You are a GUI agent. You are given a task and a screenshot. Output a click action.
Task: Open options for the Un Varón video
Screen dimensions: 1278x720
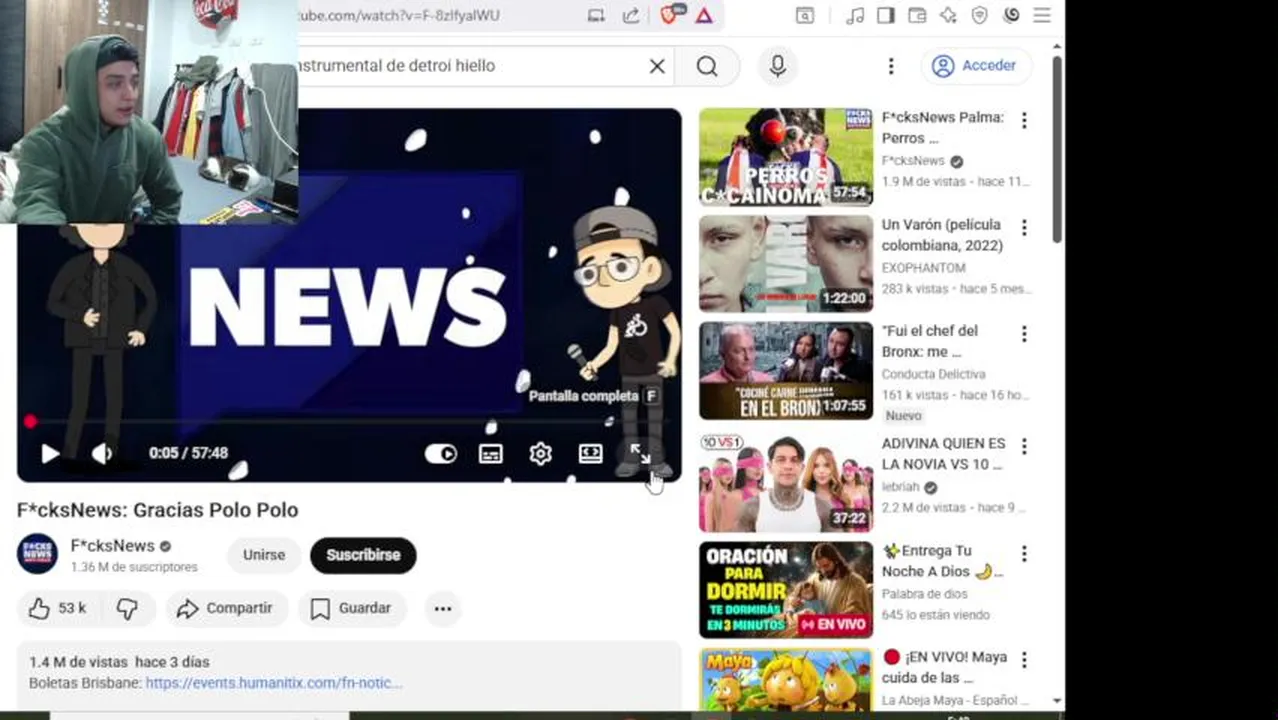point(1024,227)
